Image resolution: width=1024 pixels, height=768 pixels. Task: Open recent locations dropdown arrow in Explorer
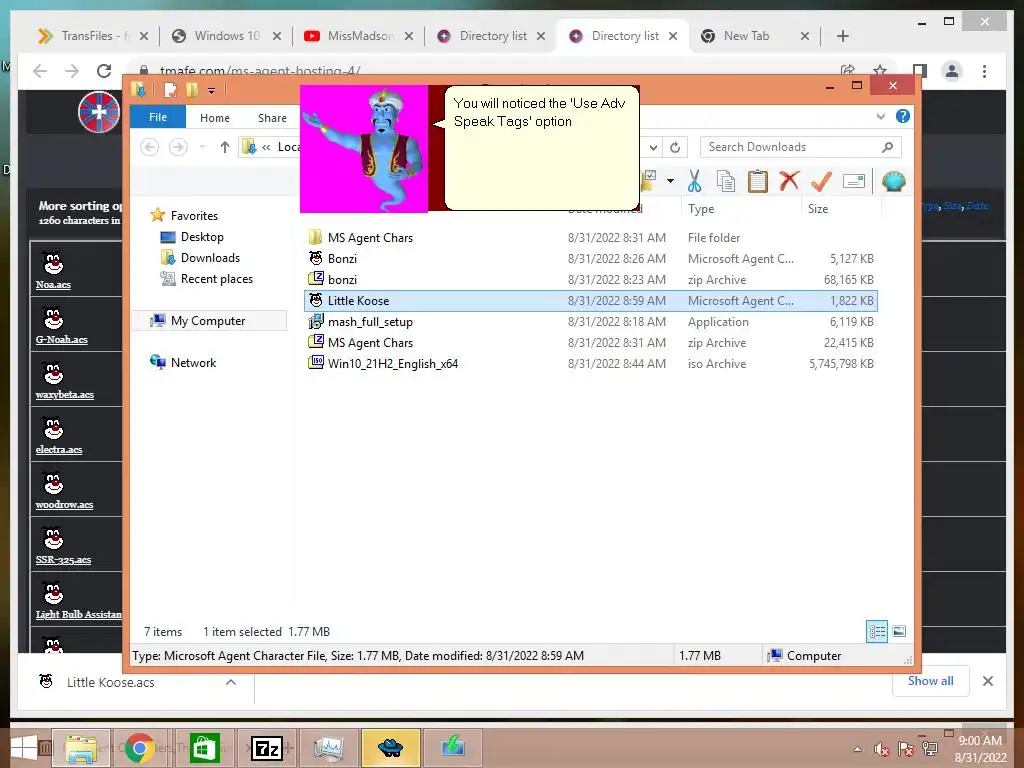pos(202,147)
